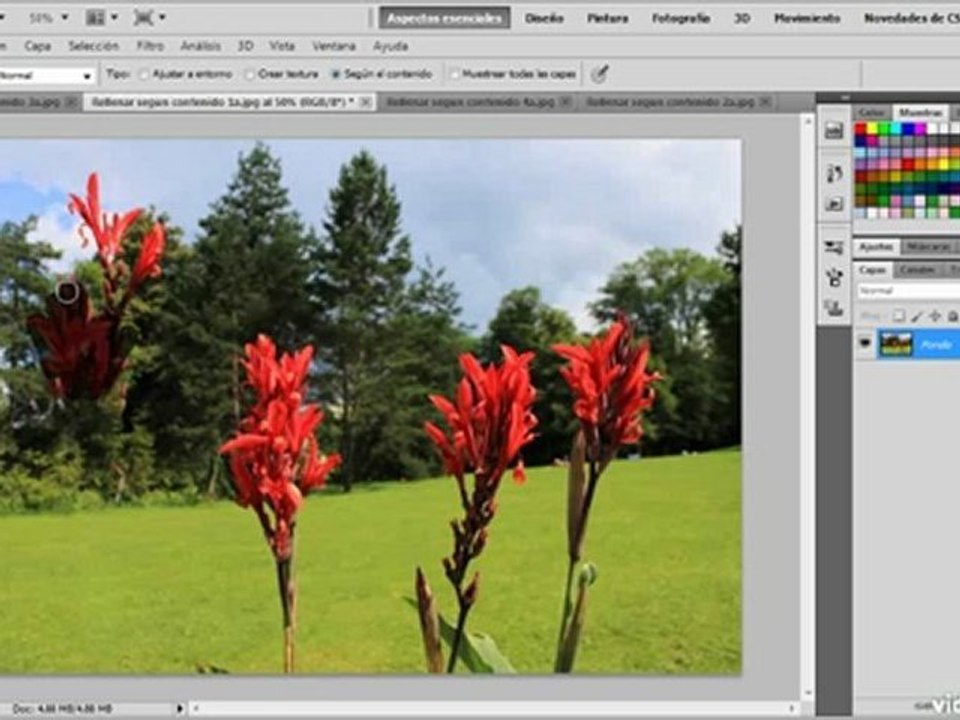
Task: Switch to the 3D workspace button
Action: pyautogui.click(x=742, y=18)
